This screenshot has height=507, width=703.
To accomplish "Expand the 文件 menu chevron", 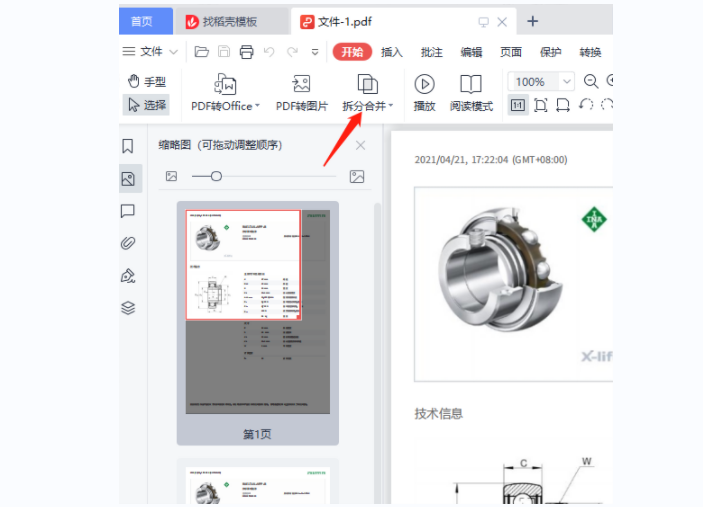I will click(x=173, y=52).
